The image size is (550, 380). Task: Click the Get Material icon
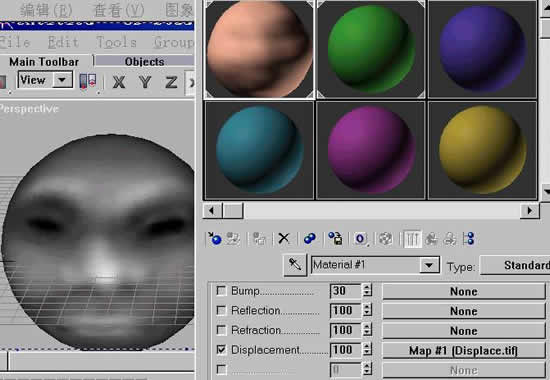[x=214, y=239]
